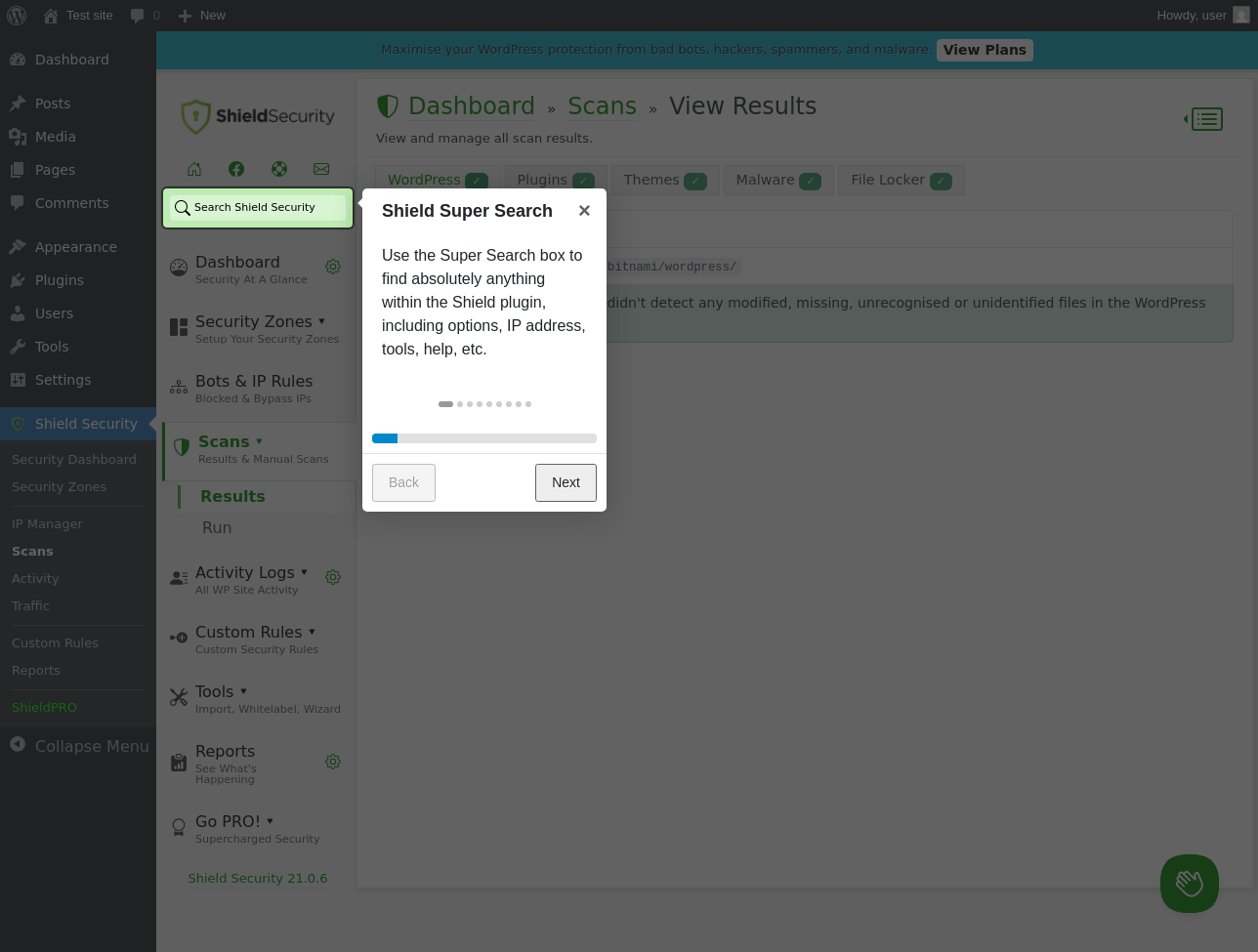This screenshot has width=1258, height=952.
Task: Open Pages in the WordPress admin menu
Action: point(78,170)
